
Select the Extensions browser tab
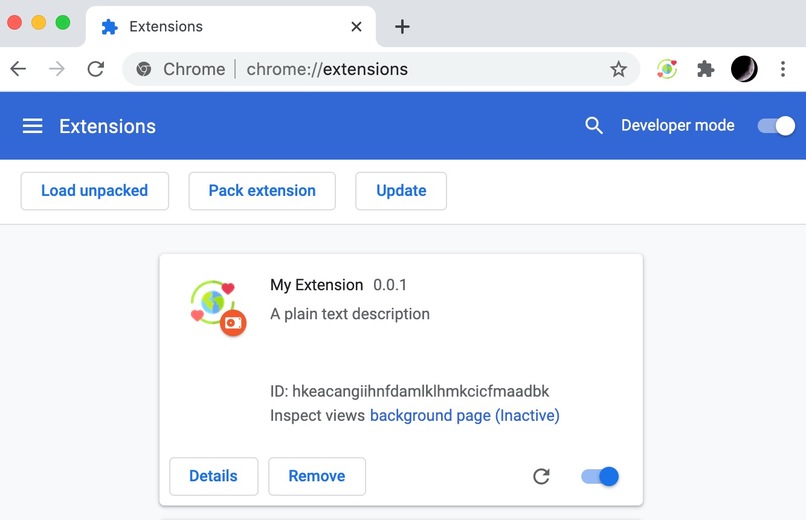coord(230,26)
